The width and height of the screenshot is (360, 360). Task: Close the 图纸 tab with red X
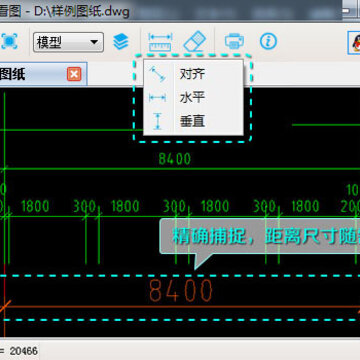pyautogui.click(x=74, y=74)
